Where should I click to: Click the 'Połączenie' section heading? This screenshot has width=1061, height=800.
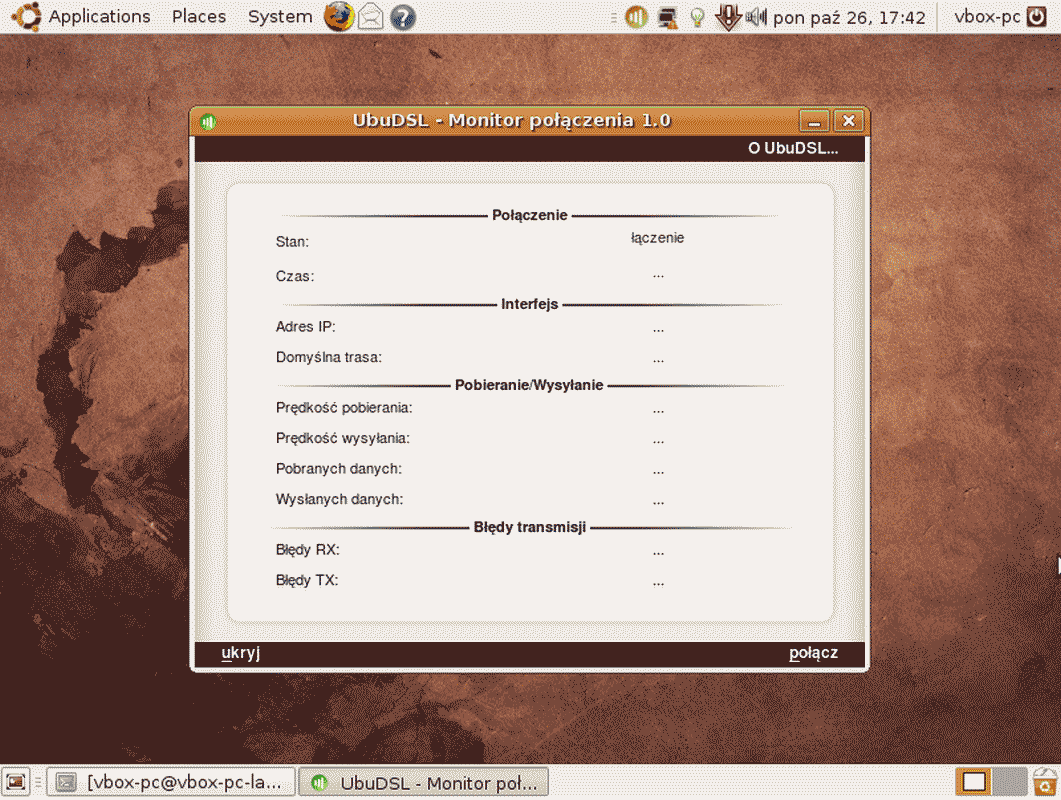click(529, 215)
